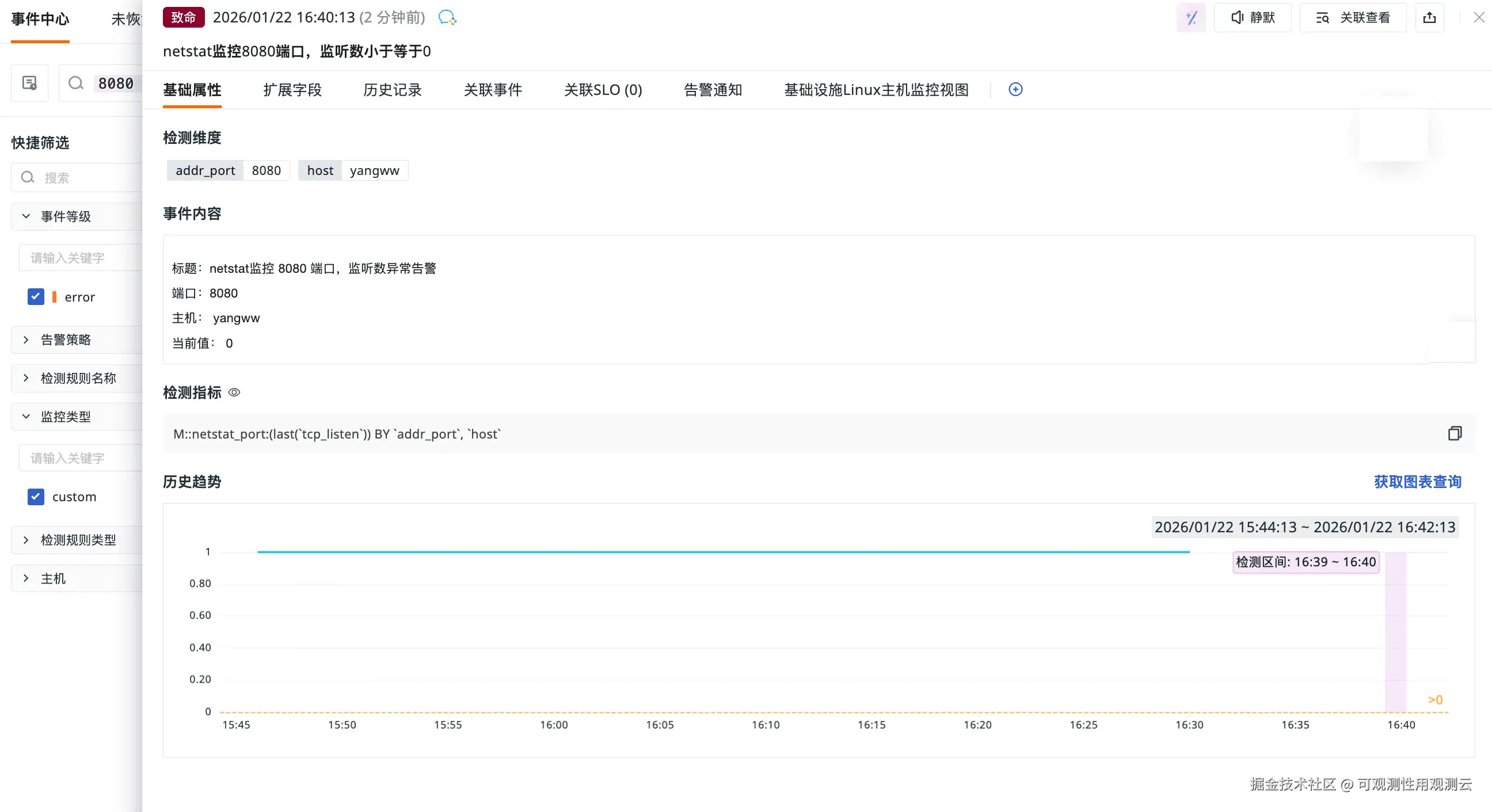
Task: Click the 静默 mute button
Action: pyautogui.click(x=1252, y=17)
